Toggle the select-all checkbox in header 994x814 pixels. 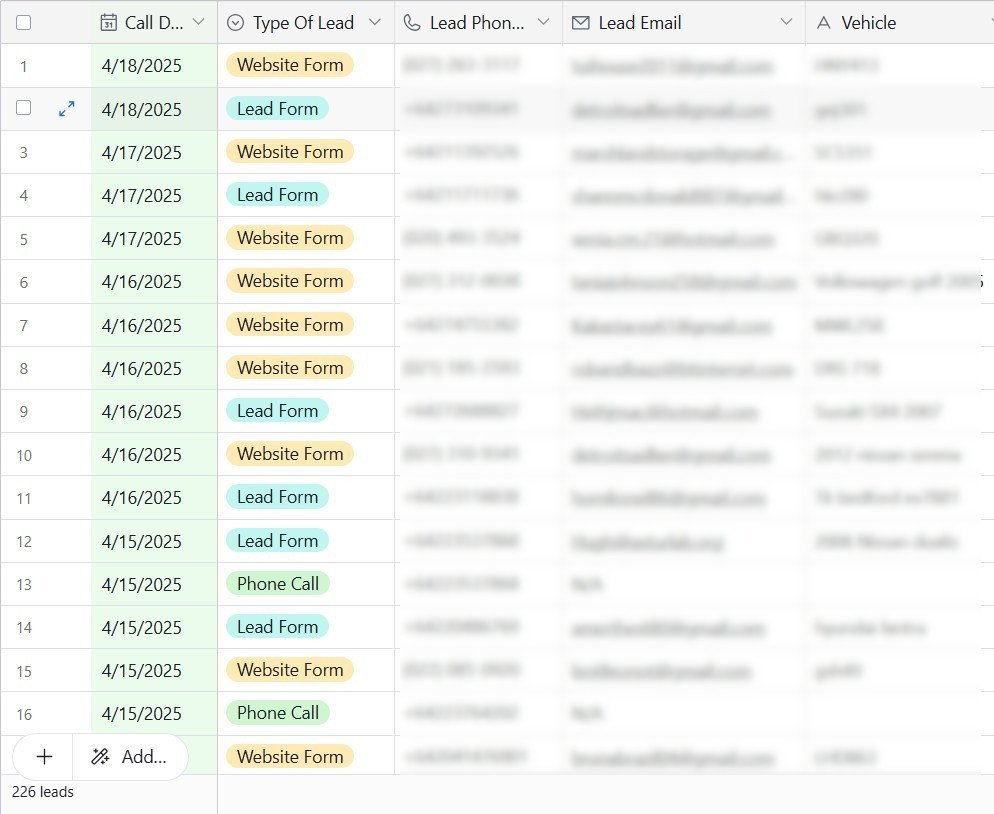pyautogui.click(x=23, y=22)
